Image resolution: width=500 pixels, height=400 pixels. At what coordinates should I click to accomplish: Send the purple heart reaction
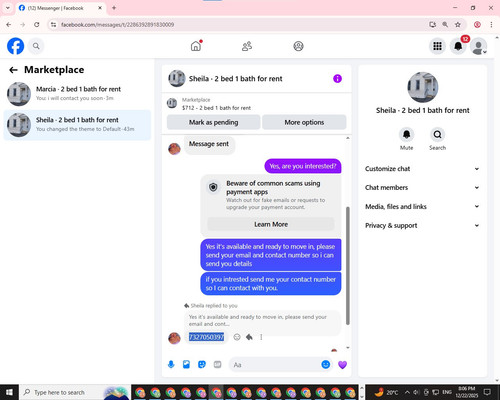[x=342, y=365]
